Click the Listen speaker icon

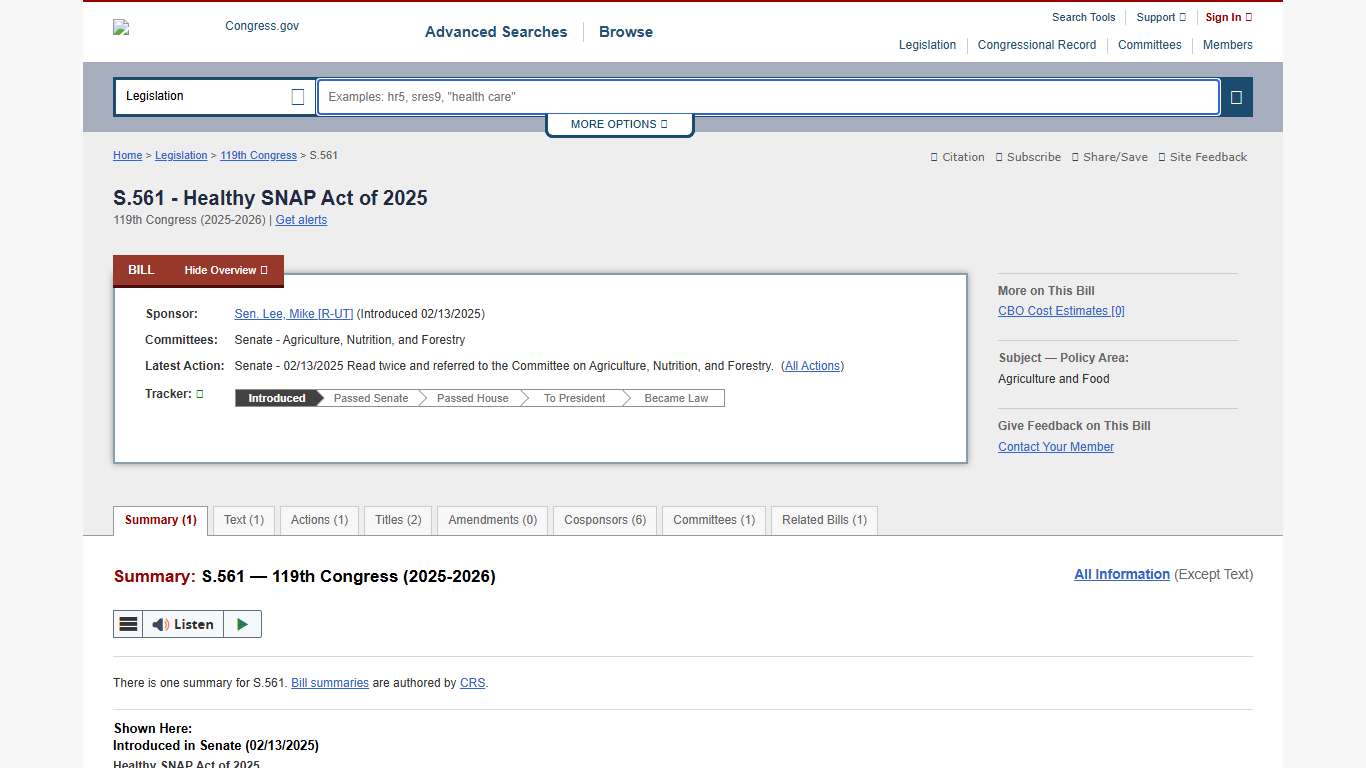pyautogui.click(x=161, y=624)
